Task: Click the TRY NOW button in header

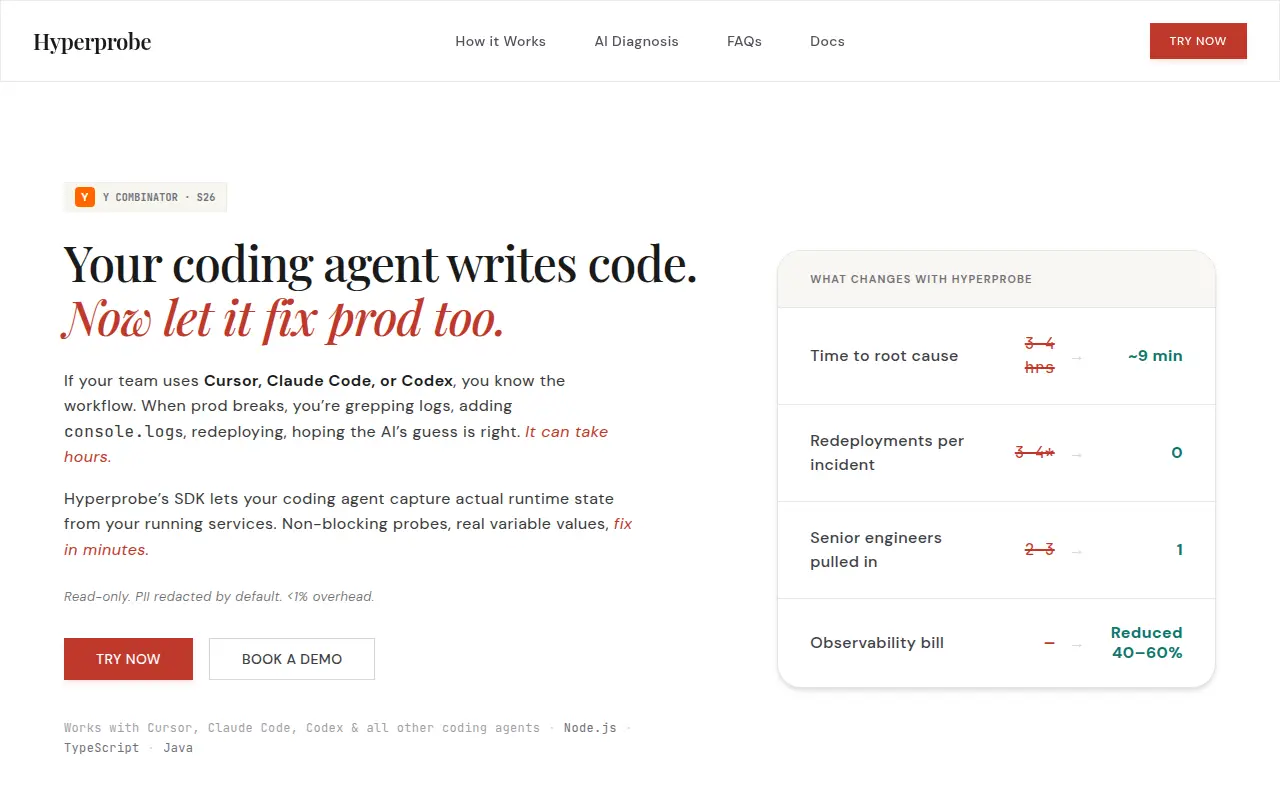Action: tap(1198, 41)
